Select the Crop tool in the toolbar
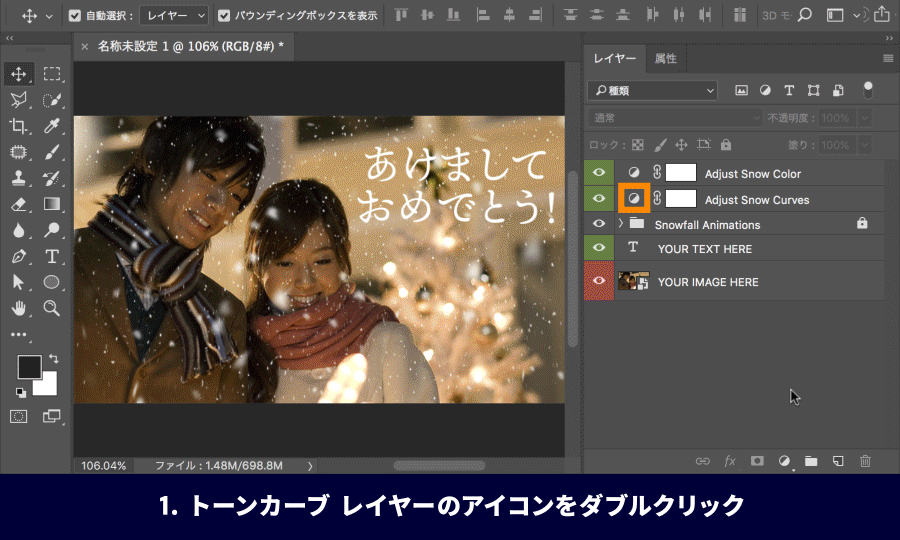The width and height of the screenshot is (900, 540). pos(19,125)
